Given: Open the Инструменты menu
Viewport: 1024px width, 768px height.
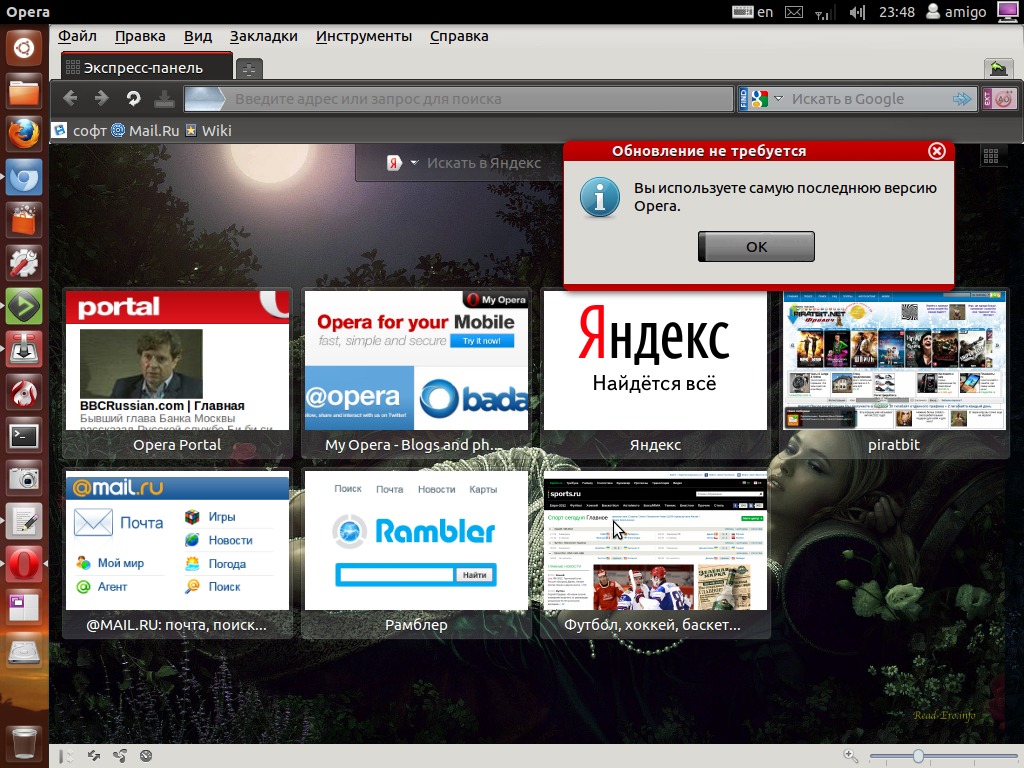Looking at the screenshot, I should (x=364, y=37).
